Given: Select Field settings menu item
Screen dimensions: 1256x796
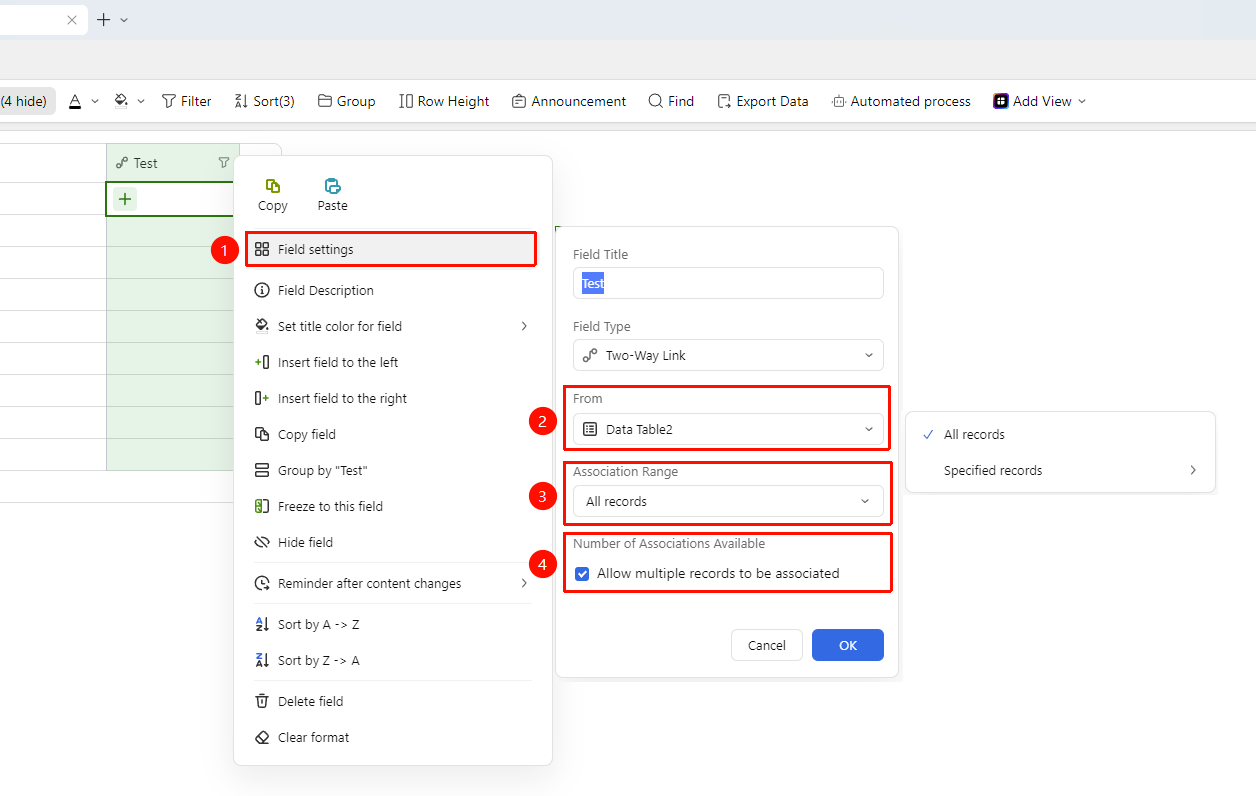Looking at the screenshot, I should pos(391,249).
